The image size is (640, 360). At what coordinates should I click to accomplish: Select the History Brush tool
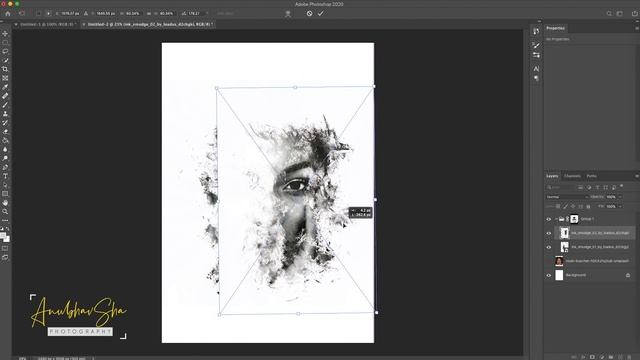pos(5,123)
